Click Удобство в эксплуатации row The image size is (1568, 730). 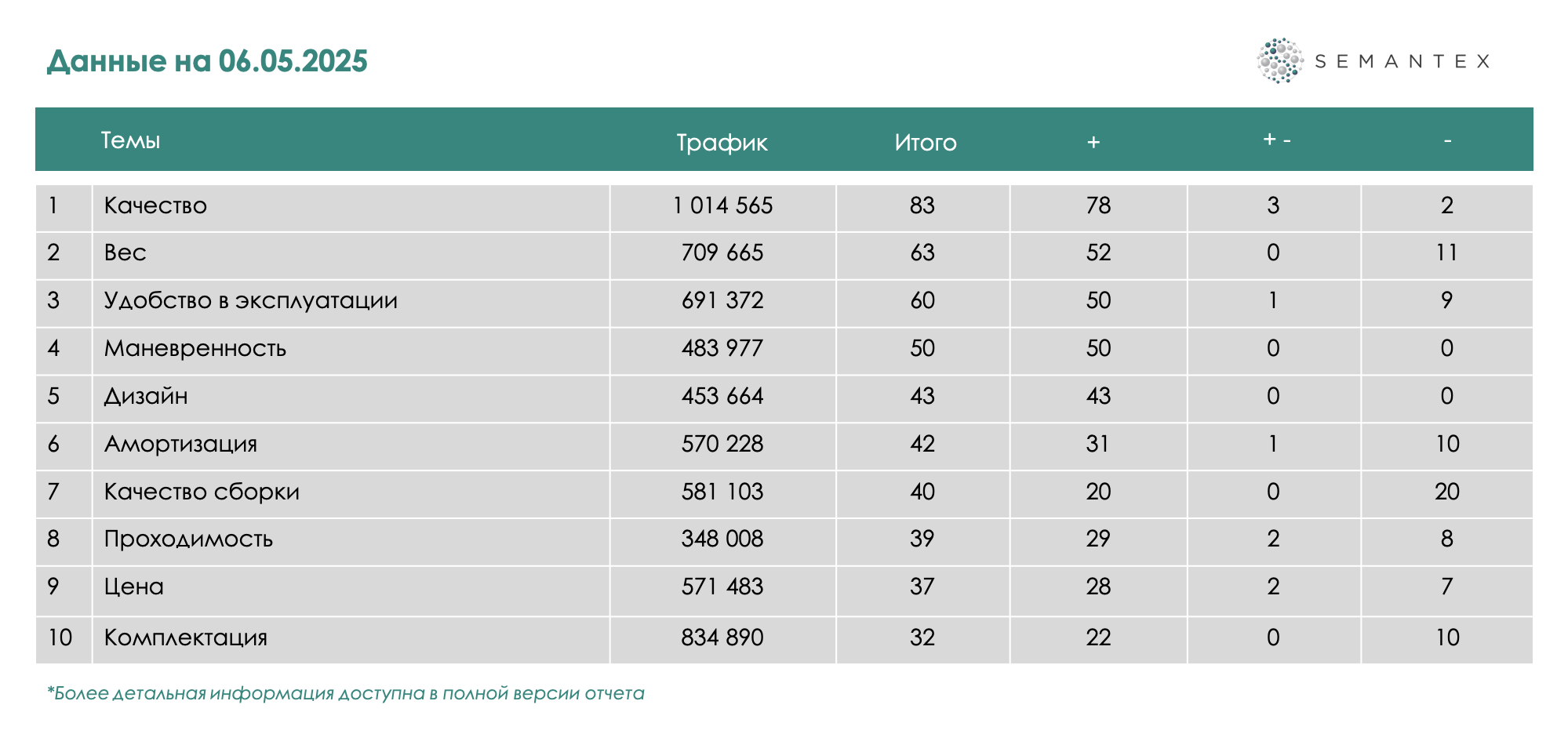tap(250, 300)
